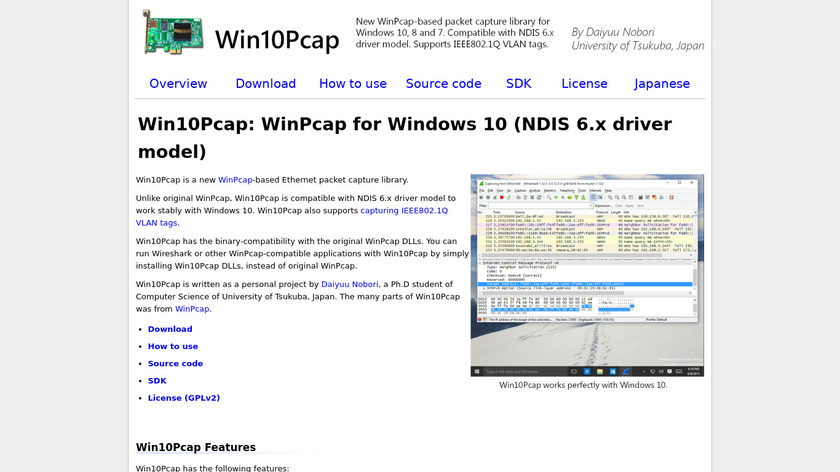Open the bold SDK bullet link
This screenshot has height=472, width=840.
(157, 380)
